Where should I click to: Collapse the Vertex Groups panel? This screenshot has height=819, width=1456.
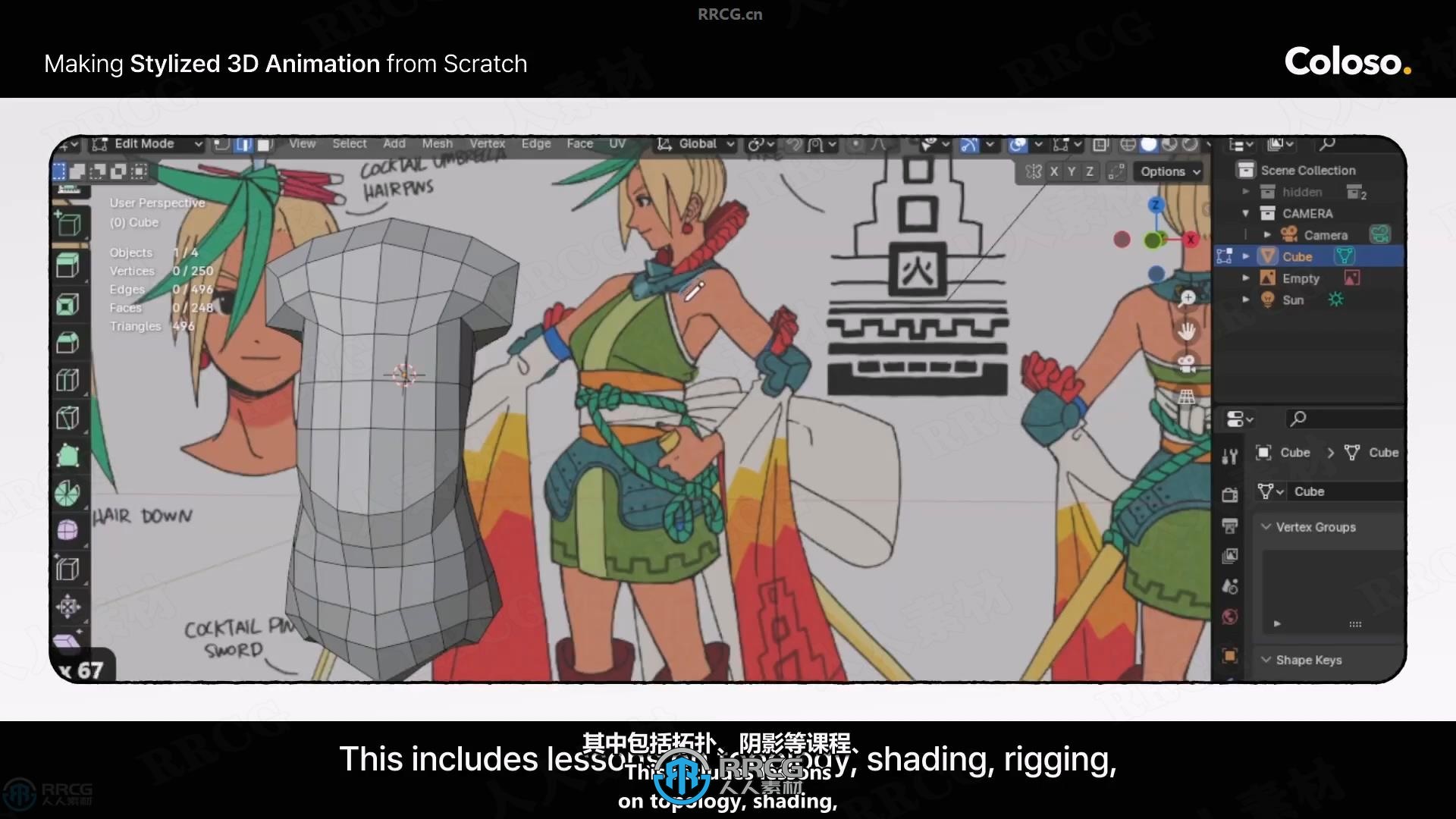tap(1266, 527)
